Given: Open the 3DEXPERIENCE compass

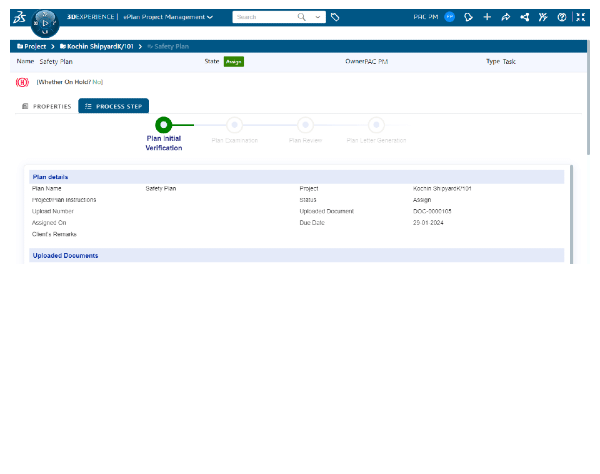Looking at the screenshot, I should point(45,22).
